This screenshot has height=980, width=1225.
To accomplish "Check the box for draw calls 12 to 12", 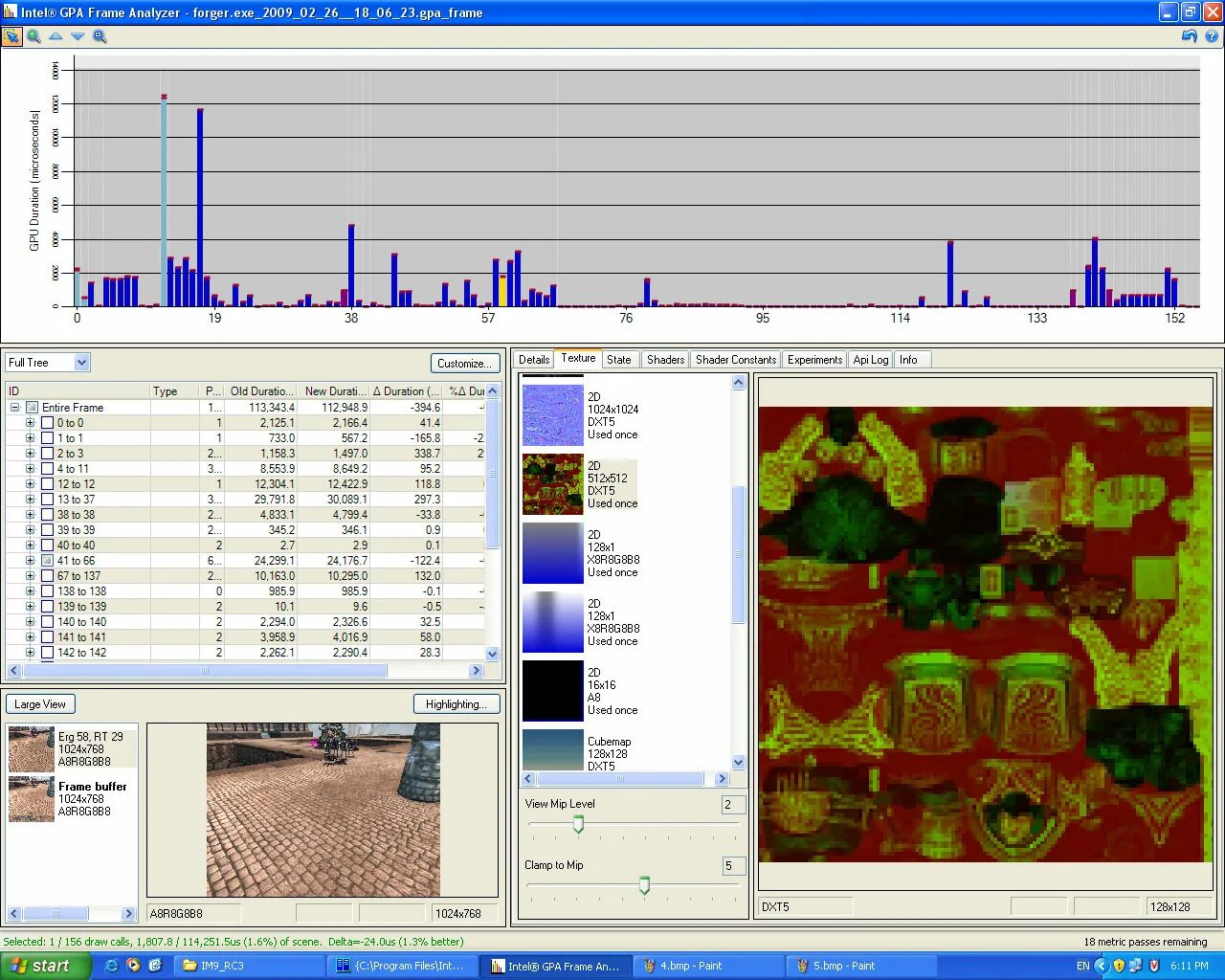I will tap(47, 484).
